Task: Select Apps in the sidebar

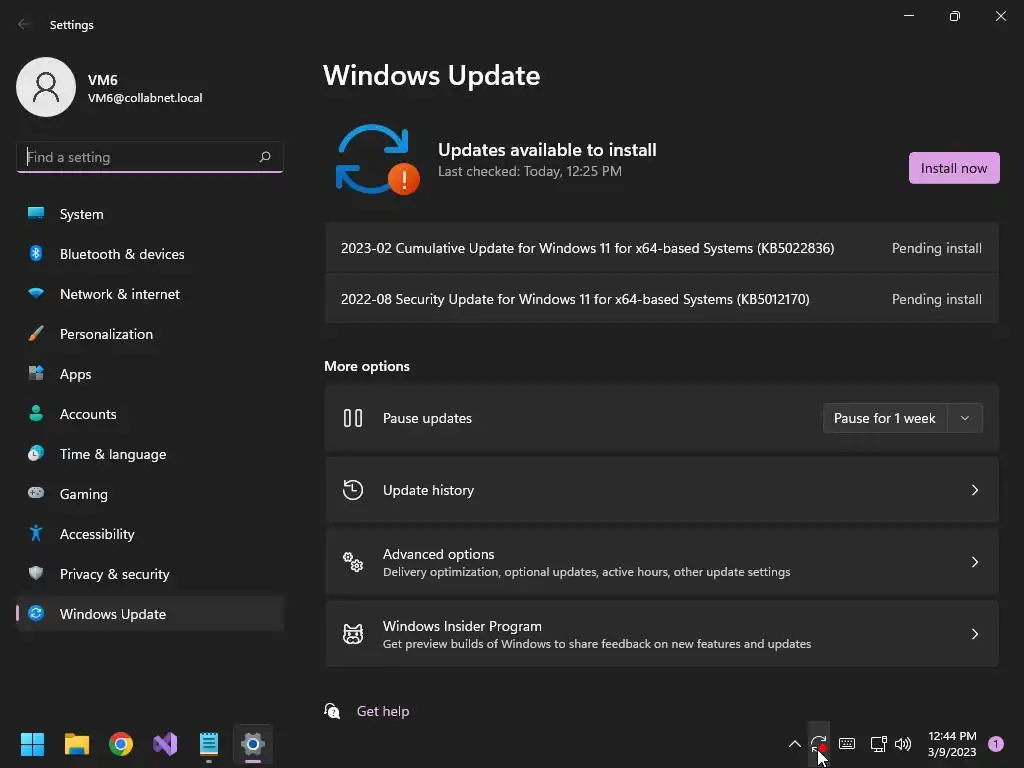Action: [x=150, y=374]
